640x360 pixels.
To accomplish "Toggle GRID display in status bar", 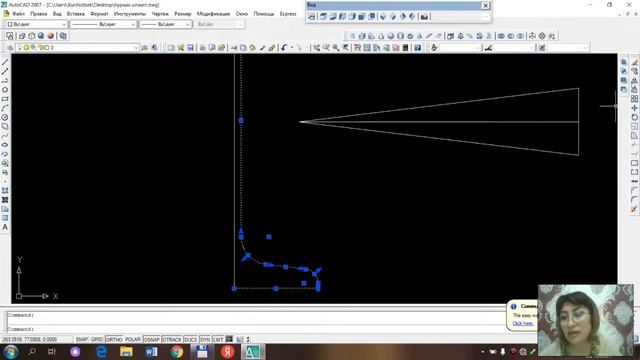I will tap(97, 340).
